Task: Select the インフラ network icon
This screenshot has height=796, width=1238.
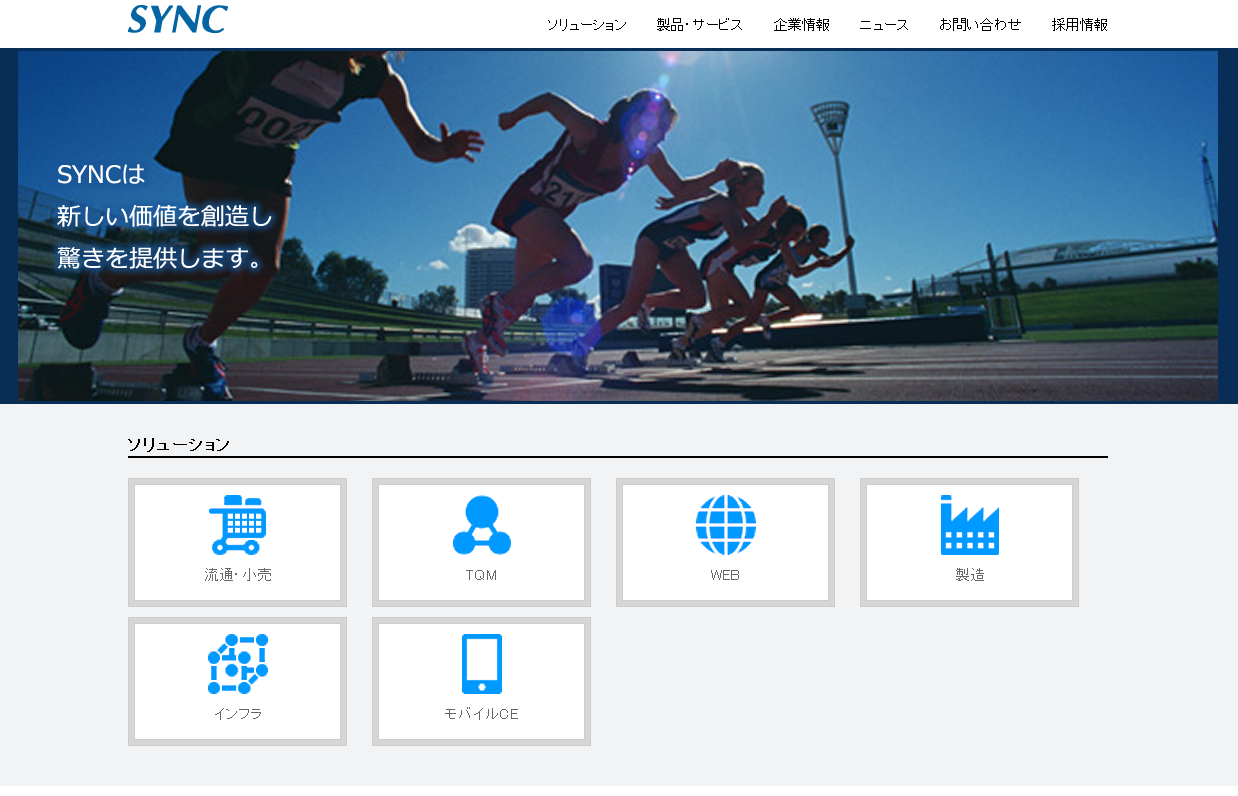Action: 237,664
